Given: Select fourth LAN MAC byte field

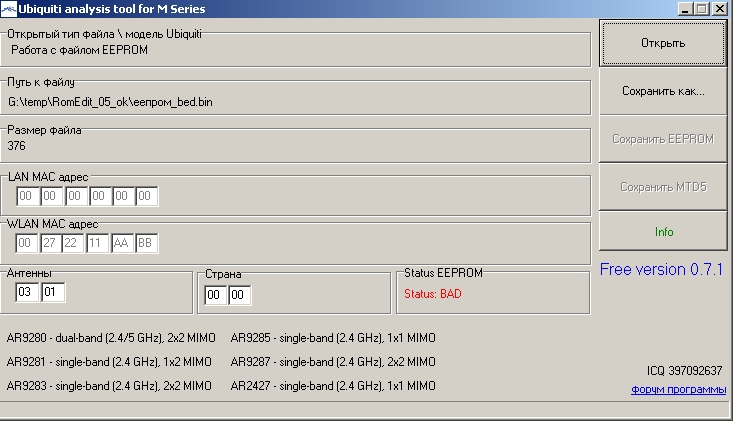Looking at the screenshot, I should click(100, 196).
